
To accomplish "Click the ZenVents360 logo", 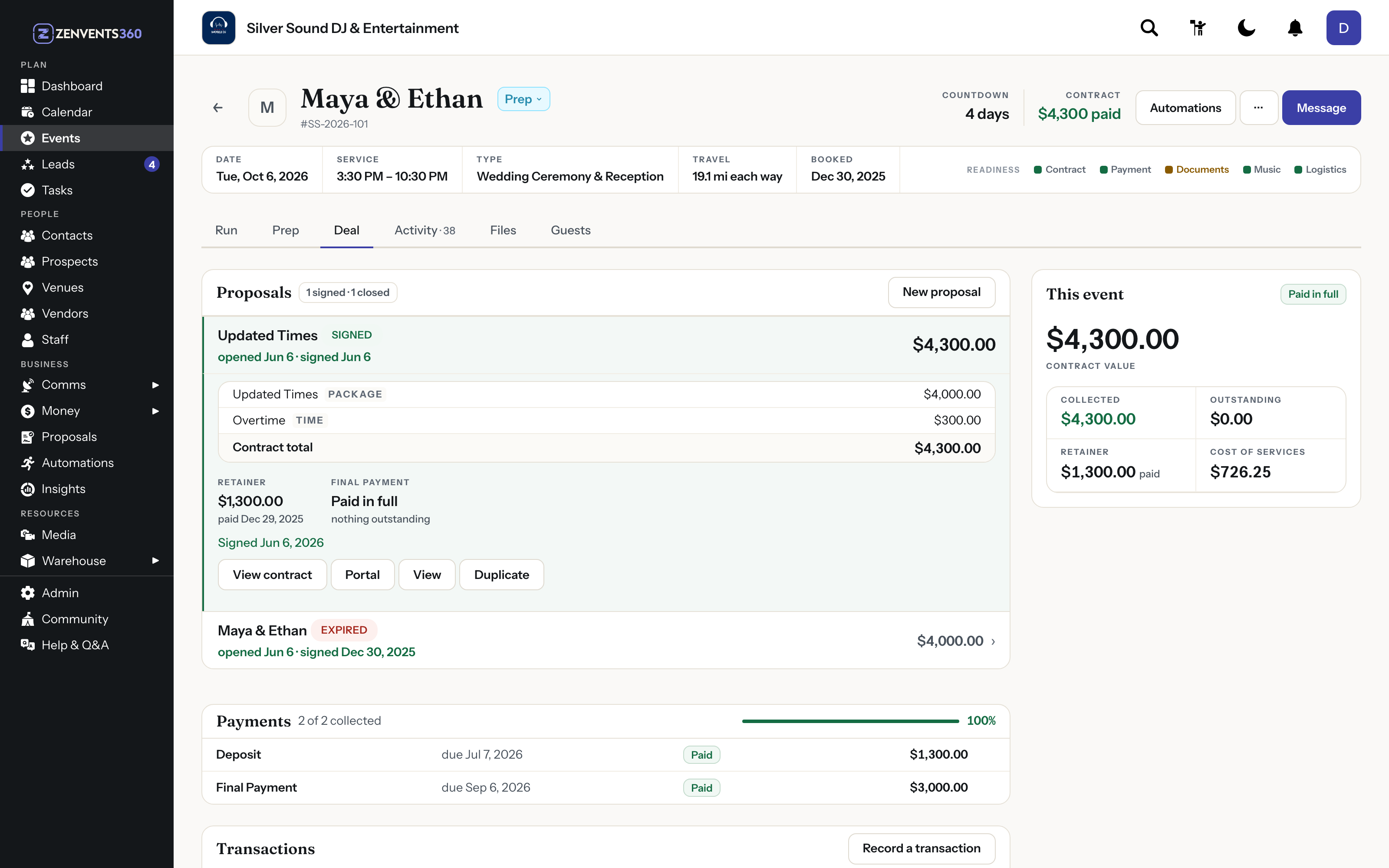I will pyautogui.click(x=87, y=33).
